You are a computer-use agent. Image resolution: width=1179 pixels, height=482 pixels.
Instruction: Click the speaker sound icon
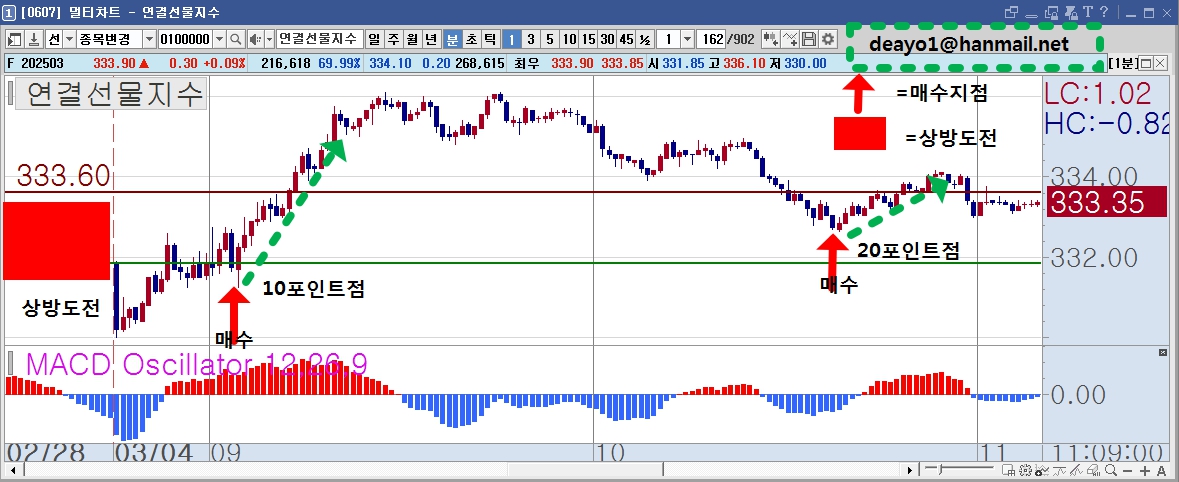click(256, 39)
